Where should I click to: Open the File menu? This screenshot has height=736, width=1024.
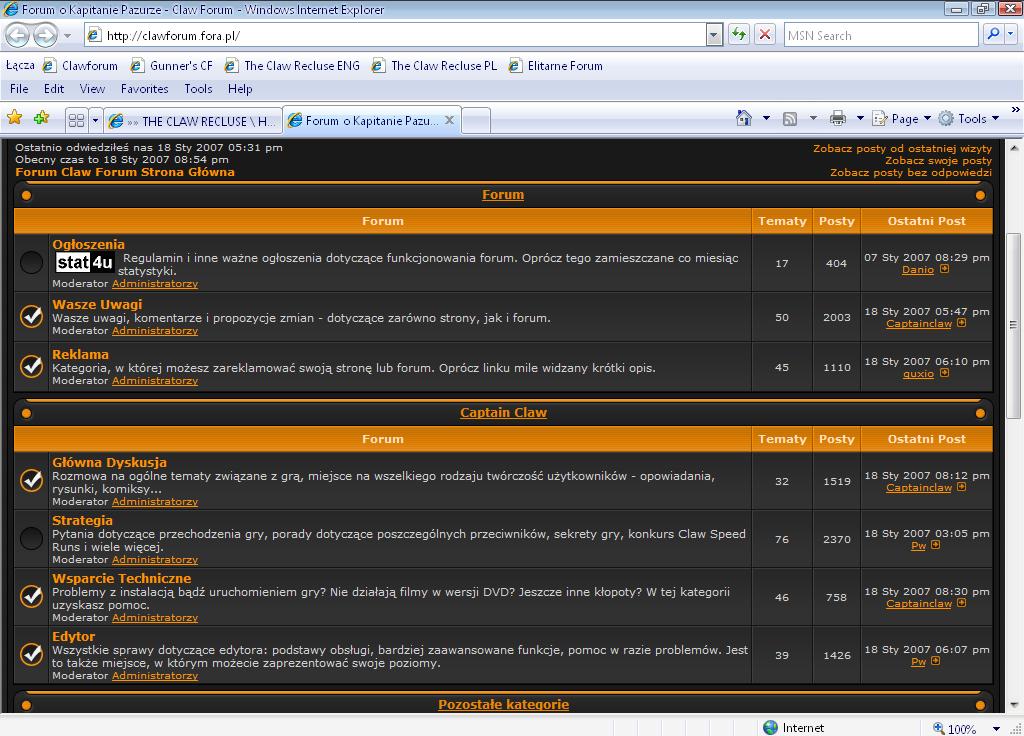pyautogui.click(x=19, y=89)
